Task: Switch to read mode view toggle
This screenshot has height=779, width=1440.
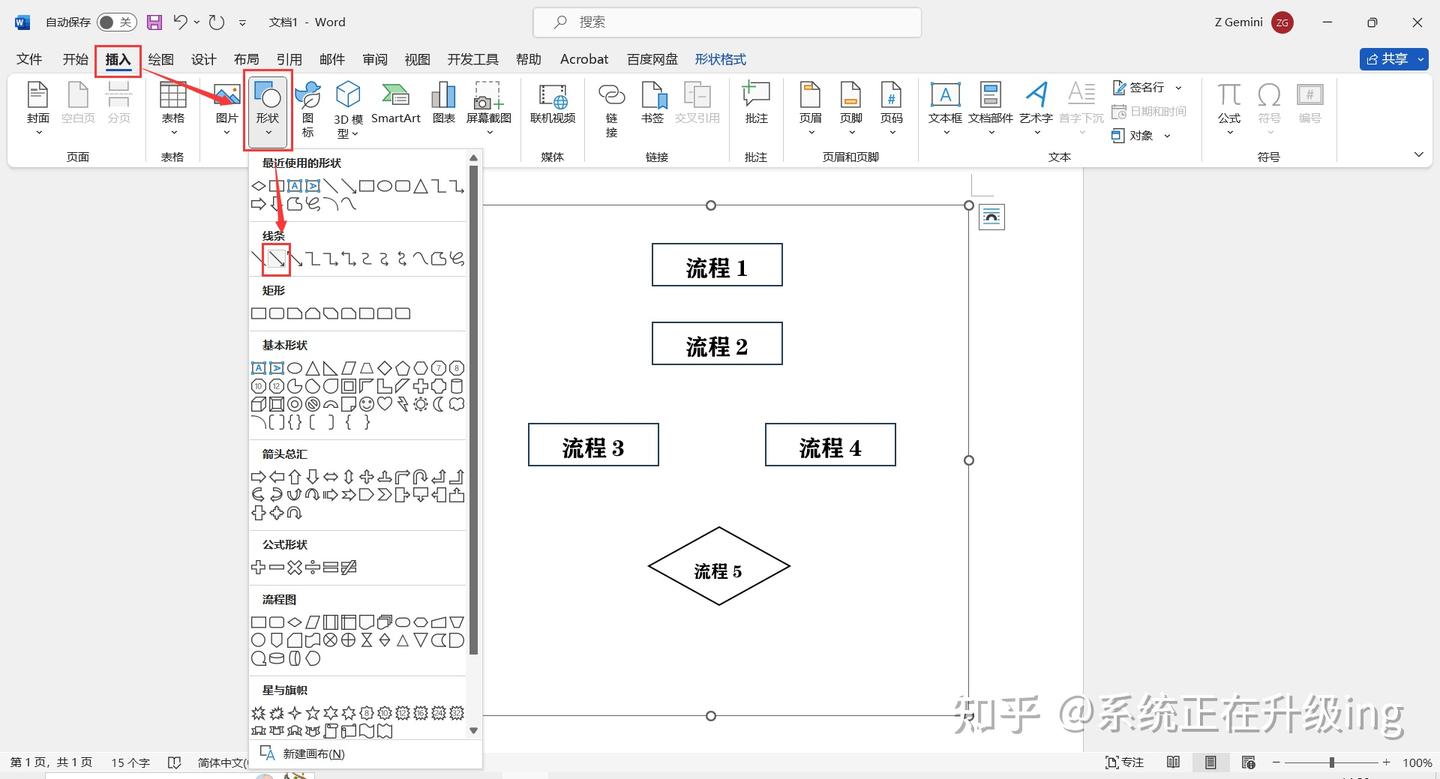Action: [1174, 761]
